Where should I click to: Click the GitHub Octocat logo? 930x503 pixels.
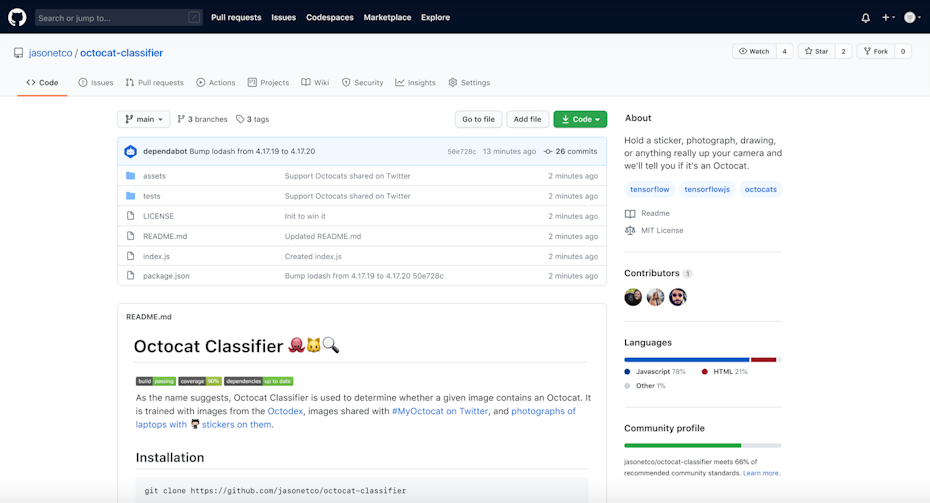[17, 17]
